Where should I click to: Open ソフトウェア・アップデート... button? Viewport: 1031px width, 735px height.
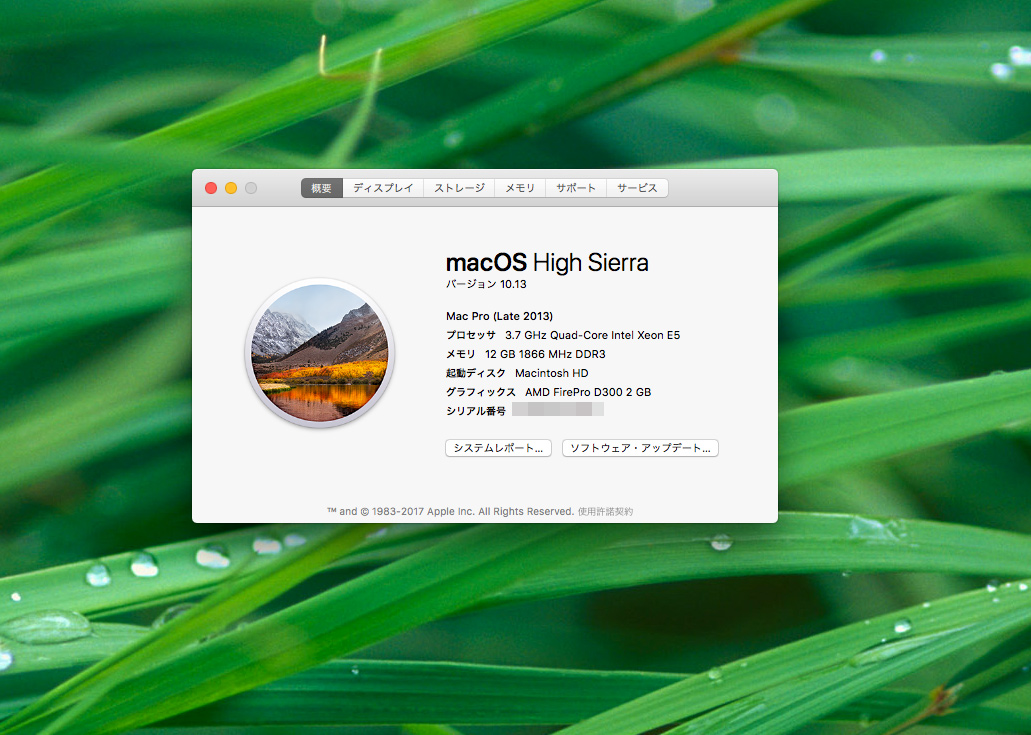pyautogui.click(x=640, y=448)
